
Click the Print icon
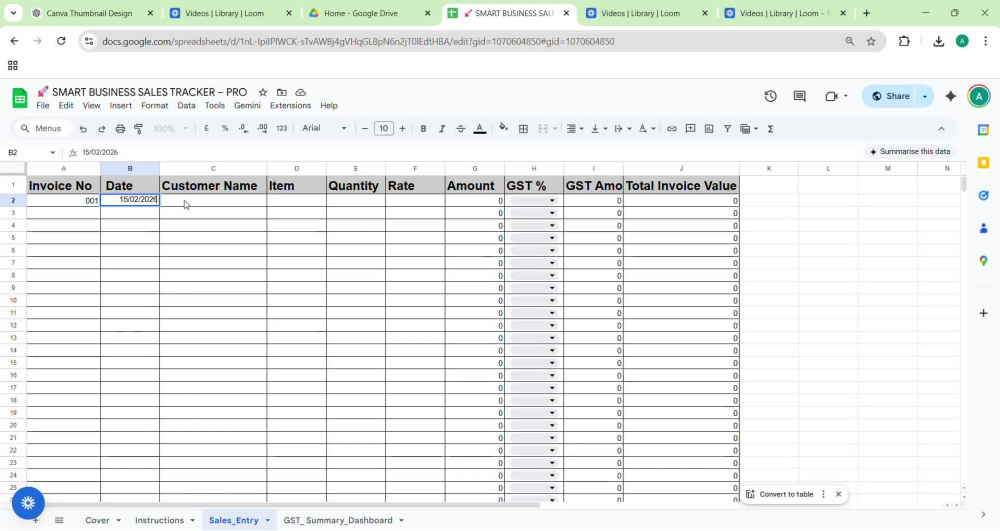pyautogui.click(x=120, y=129)
